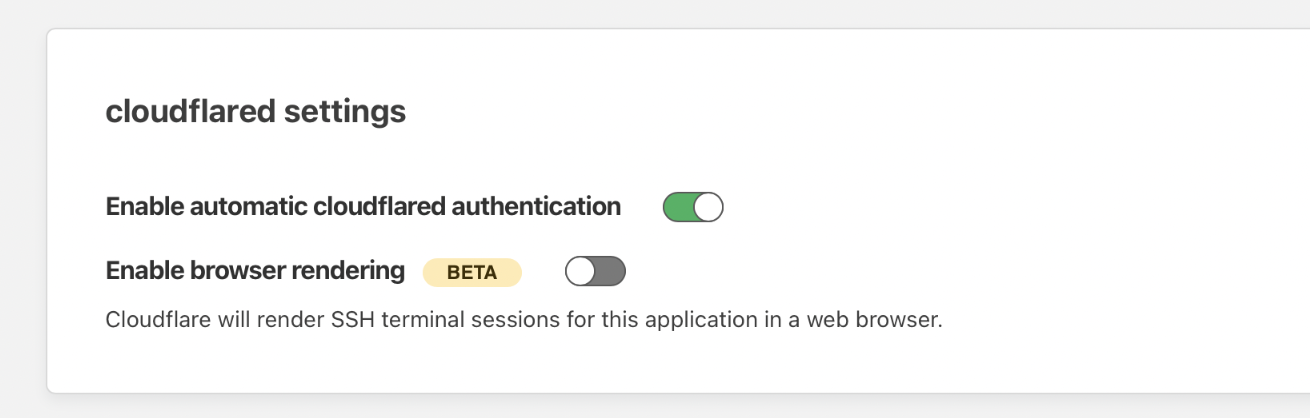Click the SSH terminal sessions description text
Image resolution: width=1310 pixels, height=418 pixels.
(x=524, y=322)
